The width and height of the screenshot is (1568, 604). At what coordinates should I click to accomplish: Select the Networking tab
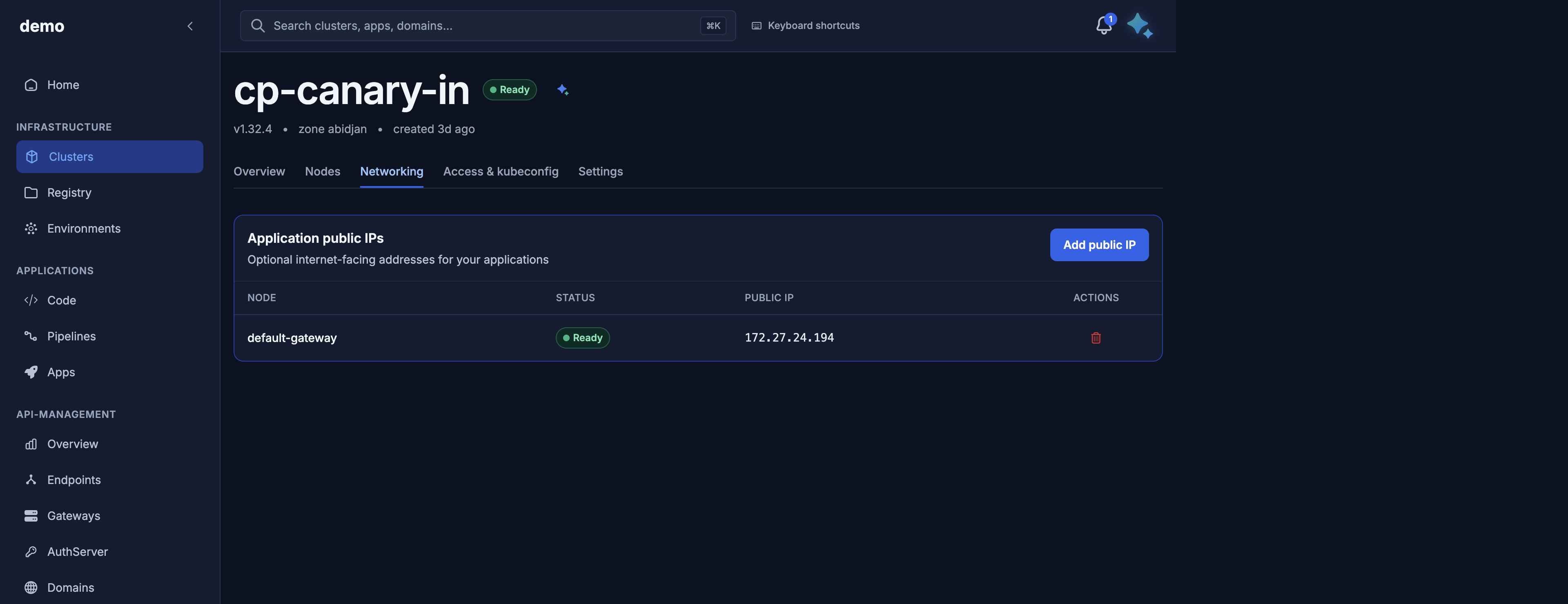392,171
